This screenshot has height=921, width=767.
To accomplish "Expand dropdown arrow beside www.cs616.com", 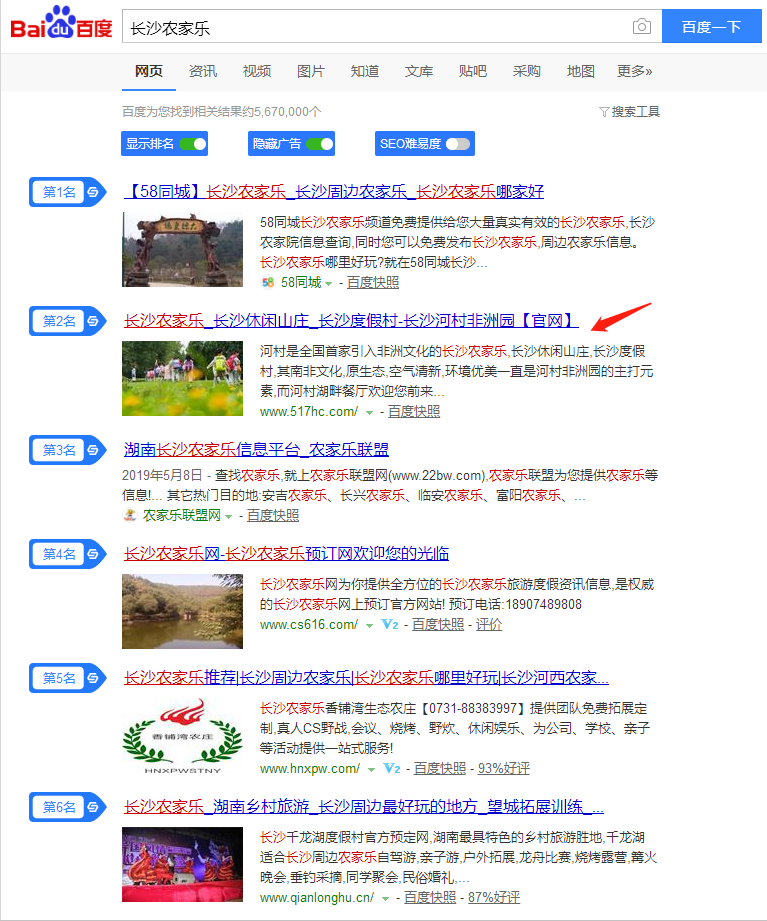I will [x=369, y=626].
